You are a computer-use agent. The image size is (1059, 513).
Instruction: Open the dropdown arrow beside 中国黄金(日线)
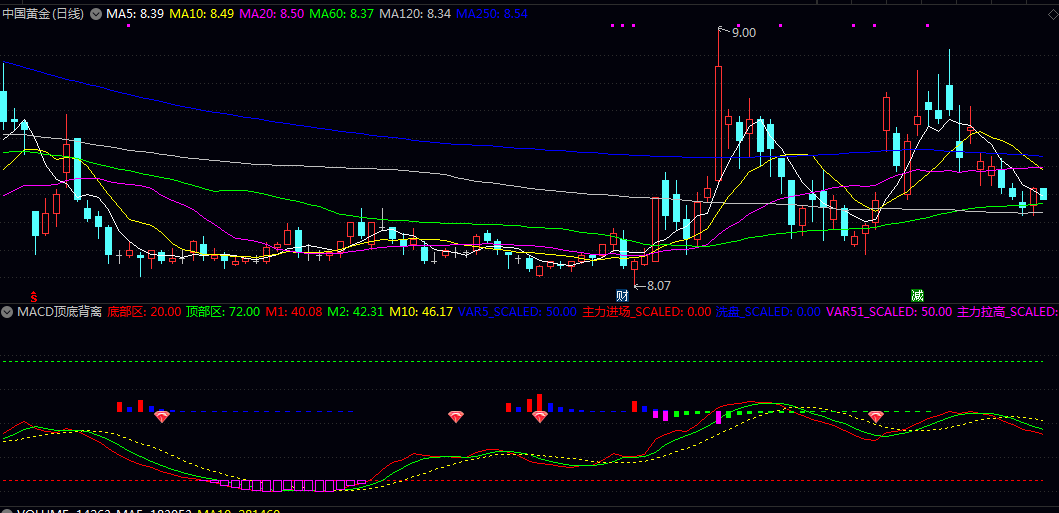pos(96,15)
